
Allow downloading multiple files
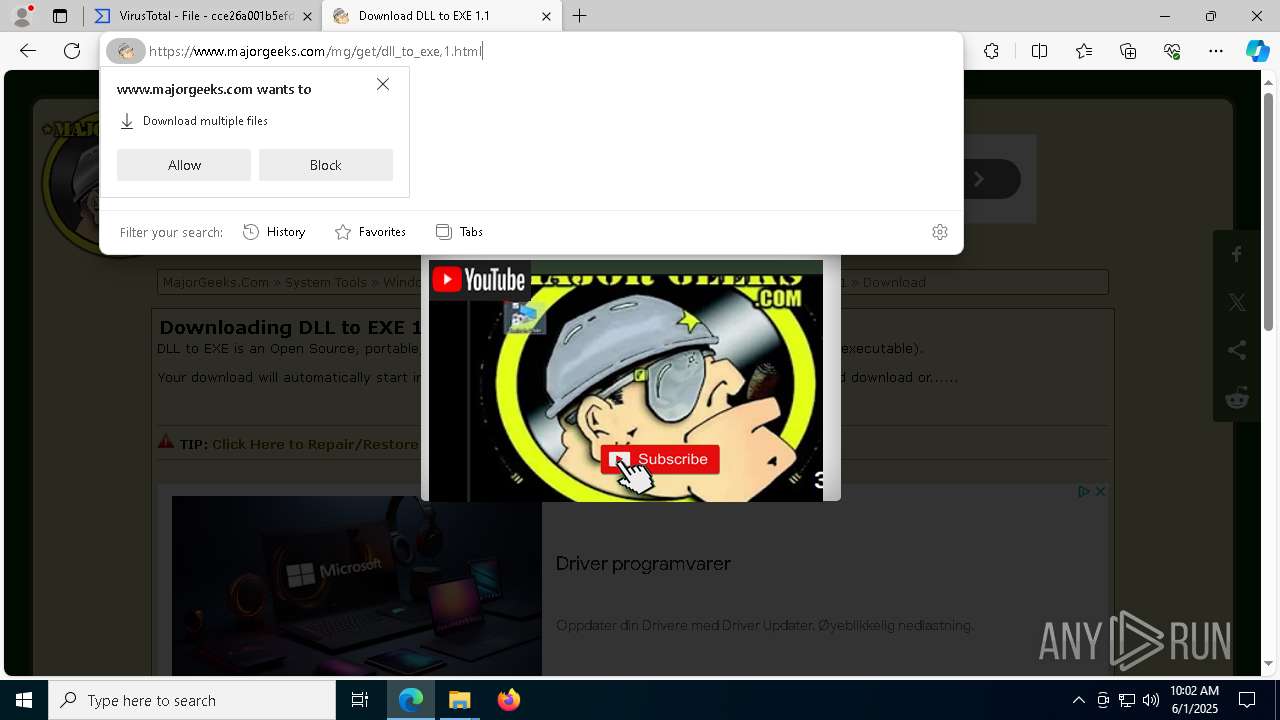point(184,165)
